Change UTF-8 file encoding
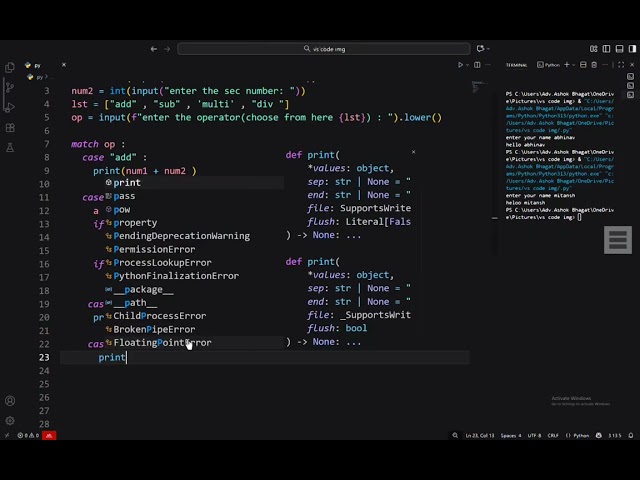 [534, 436]
